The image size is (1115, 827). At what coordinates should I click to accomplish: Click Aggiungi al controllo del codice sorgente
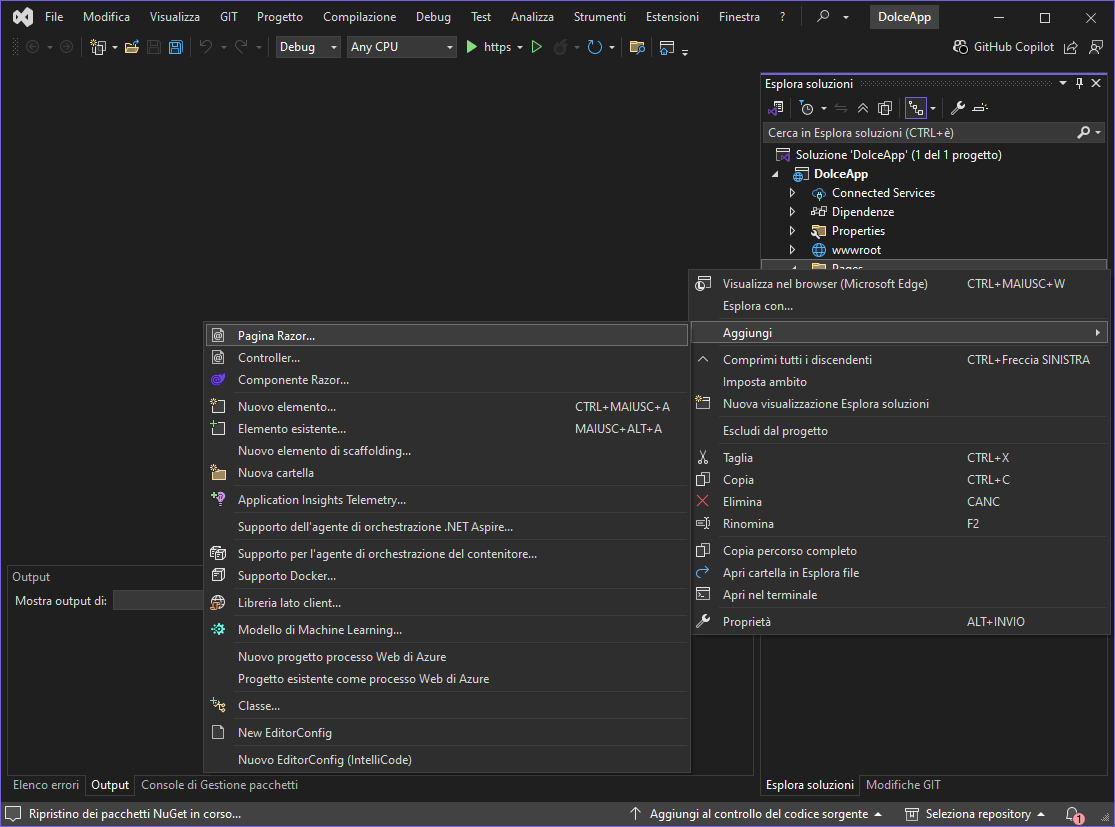tap(757, 814)
